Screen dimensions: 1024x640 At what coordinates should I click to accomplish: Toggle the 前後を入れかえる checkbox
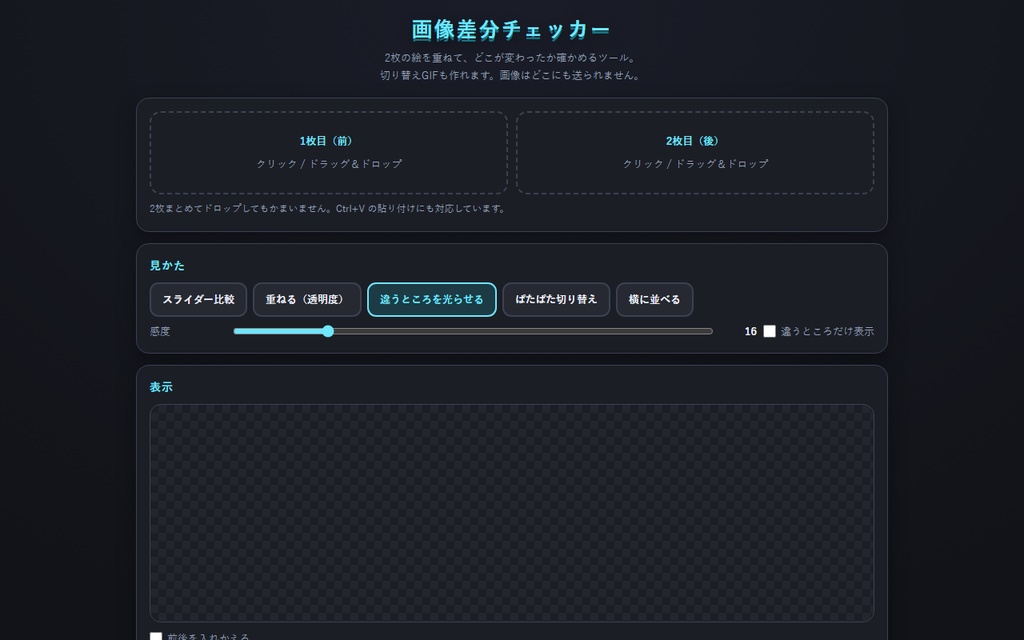pyautogui.click(x=156, y=637)
